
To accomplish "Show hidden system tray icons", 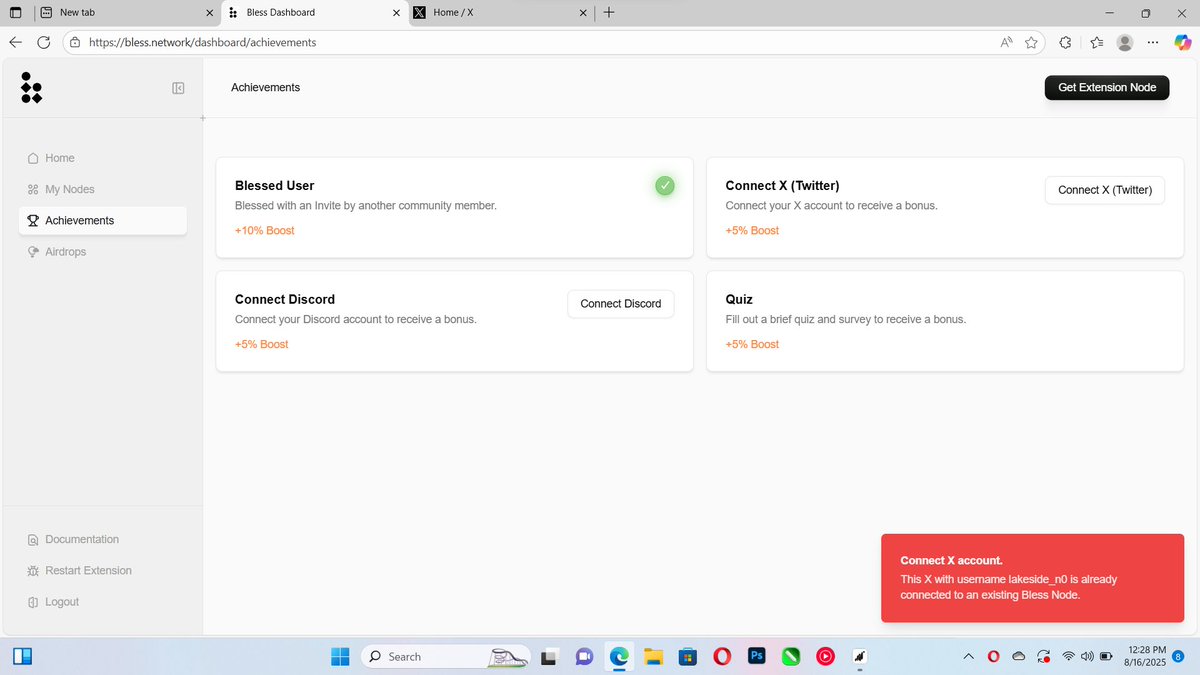I will point(967,657).
